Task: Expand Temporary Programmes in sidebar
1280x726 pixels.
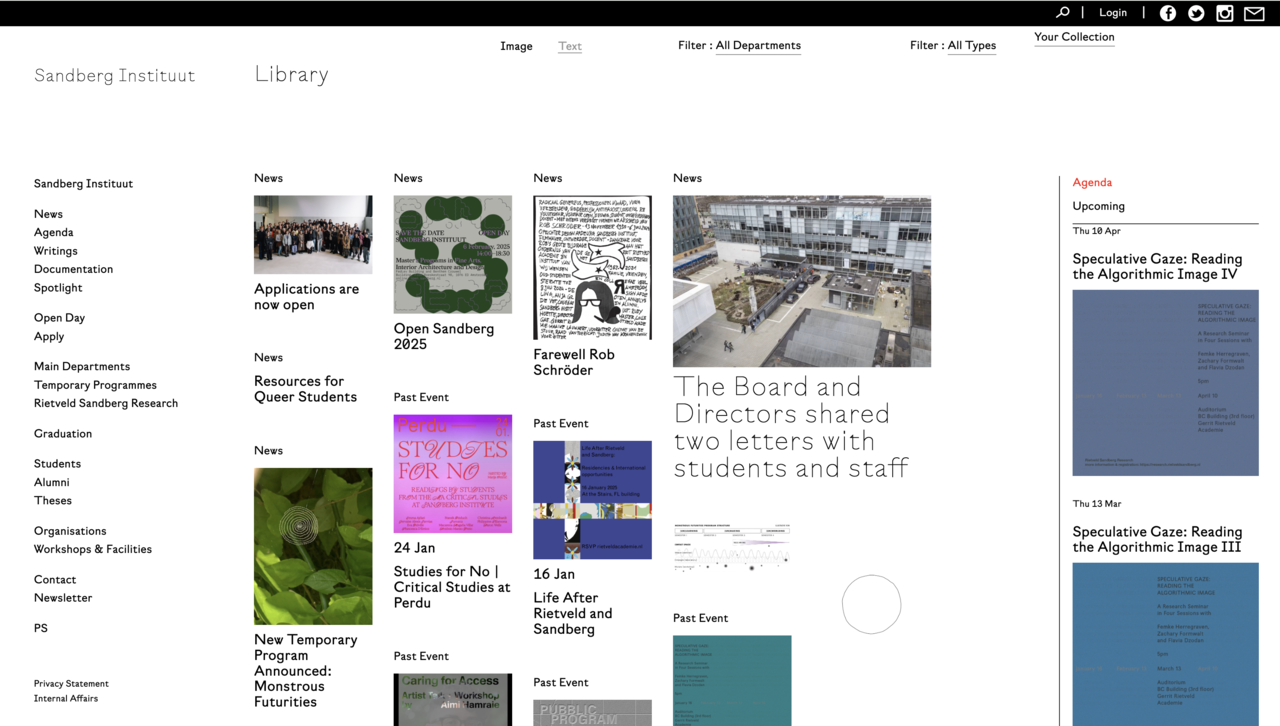Action: 95,385
